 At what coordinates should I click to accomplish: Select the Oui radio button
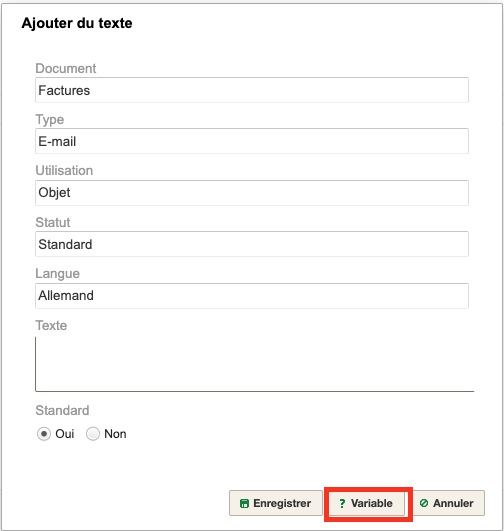click(44, 434)
